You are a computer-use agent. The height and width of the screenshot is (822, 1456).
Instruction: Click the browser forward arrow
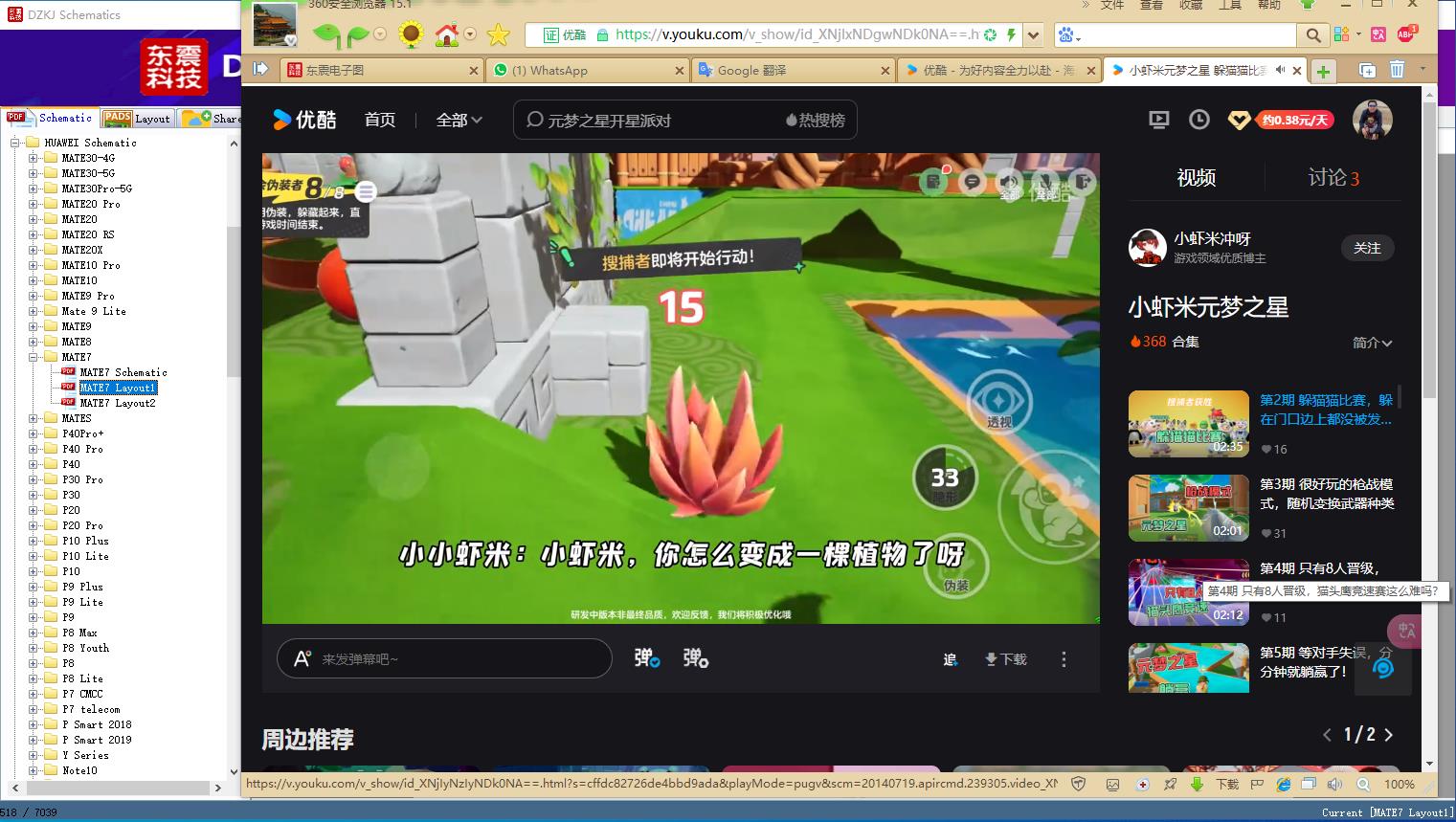coord(358,35)
